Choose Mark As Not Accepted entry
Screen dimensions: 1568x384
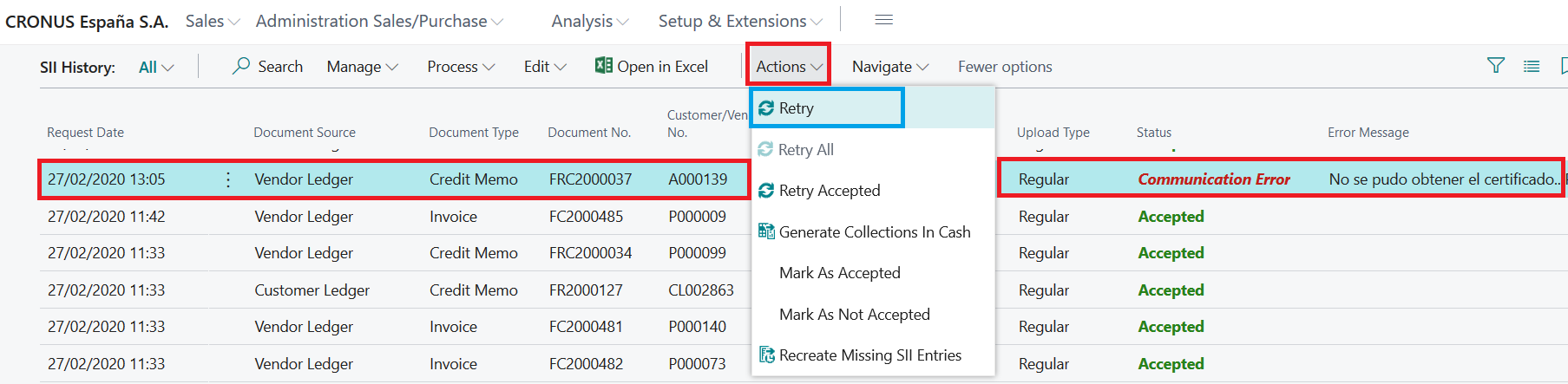854,315
